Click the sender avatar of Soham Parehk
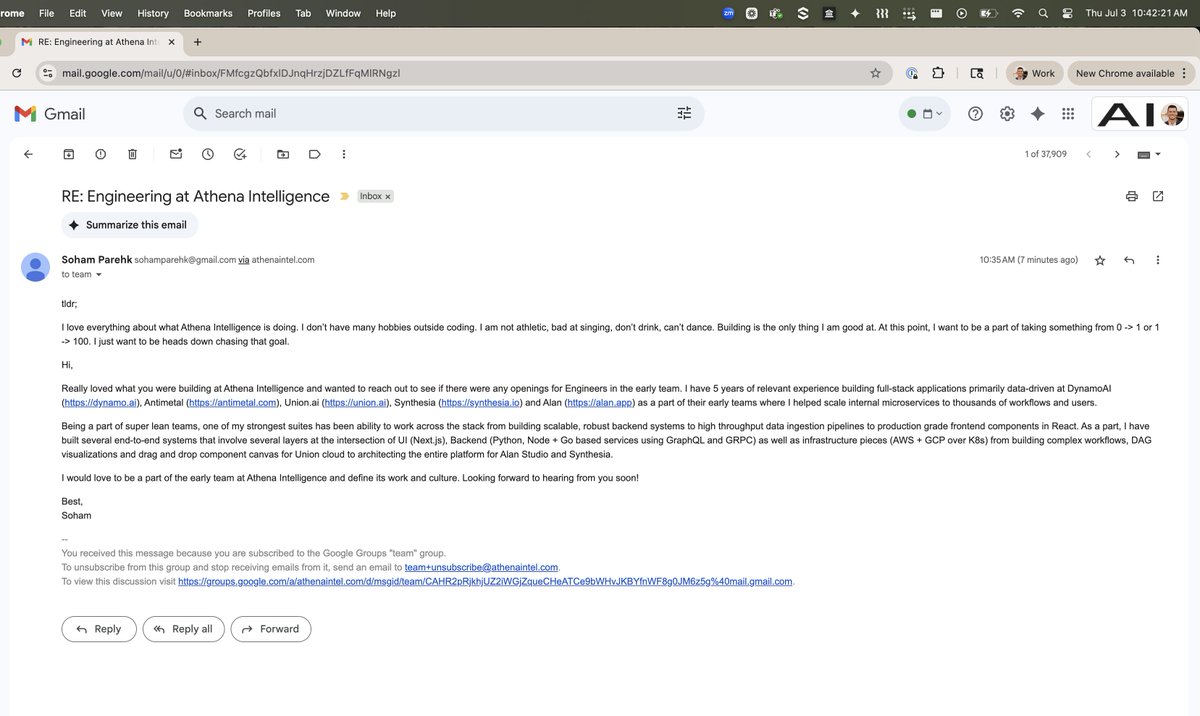 [36, 266]
